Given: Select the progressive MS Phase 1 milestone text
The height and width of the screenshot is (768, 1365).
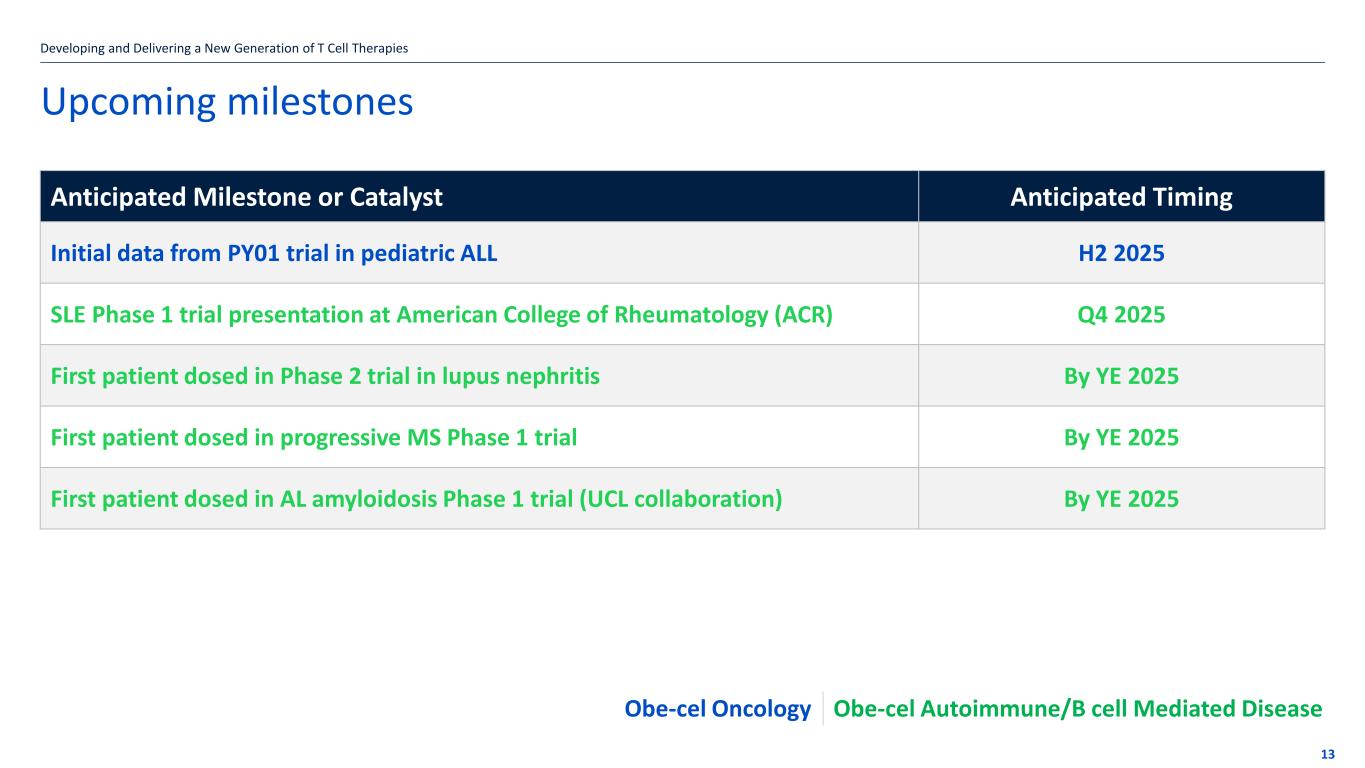Looking at the screenshot, I should tap(314, 438).
